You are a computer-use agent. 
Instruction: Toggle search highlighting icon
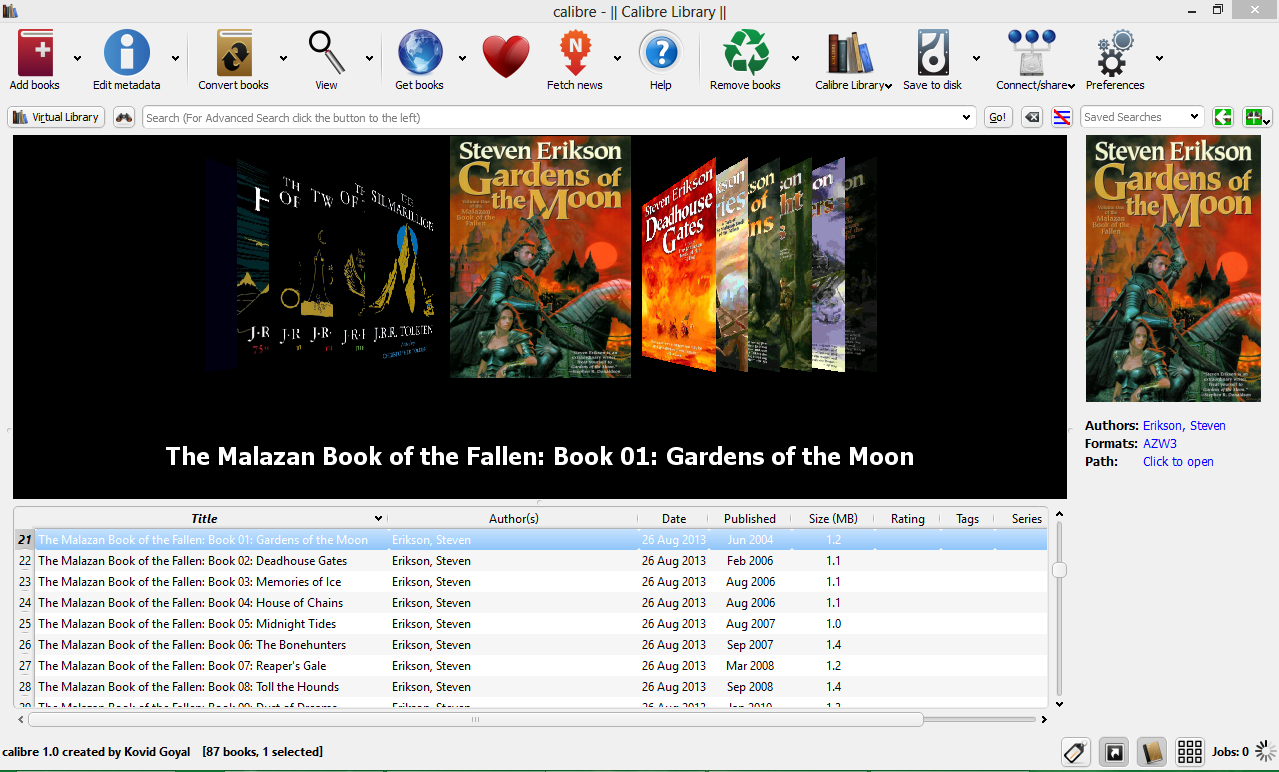[x=1062, y=117]
